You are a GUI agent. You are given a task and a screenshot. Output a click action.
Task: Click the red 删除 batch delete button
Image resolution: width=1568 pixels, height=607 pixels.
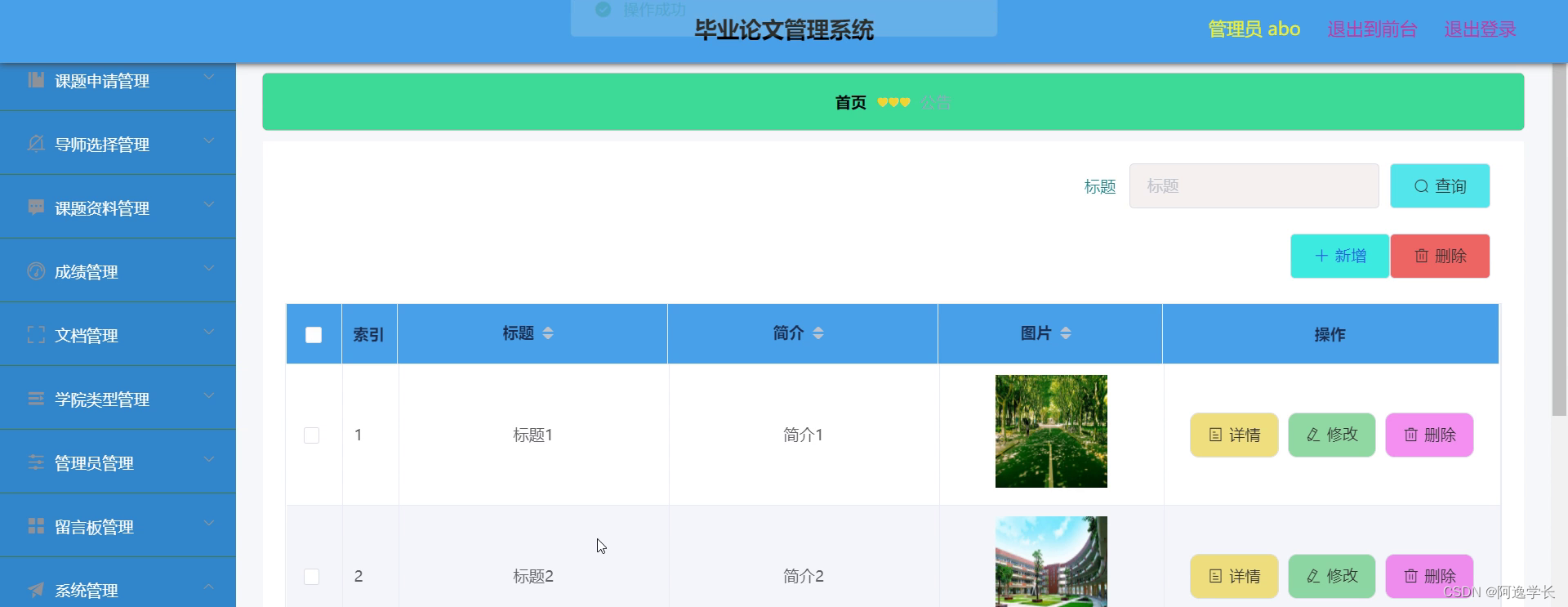point(1440,256)
